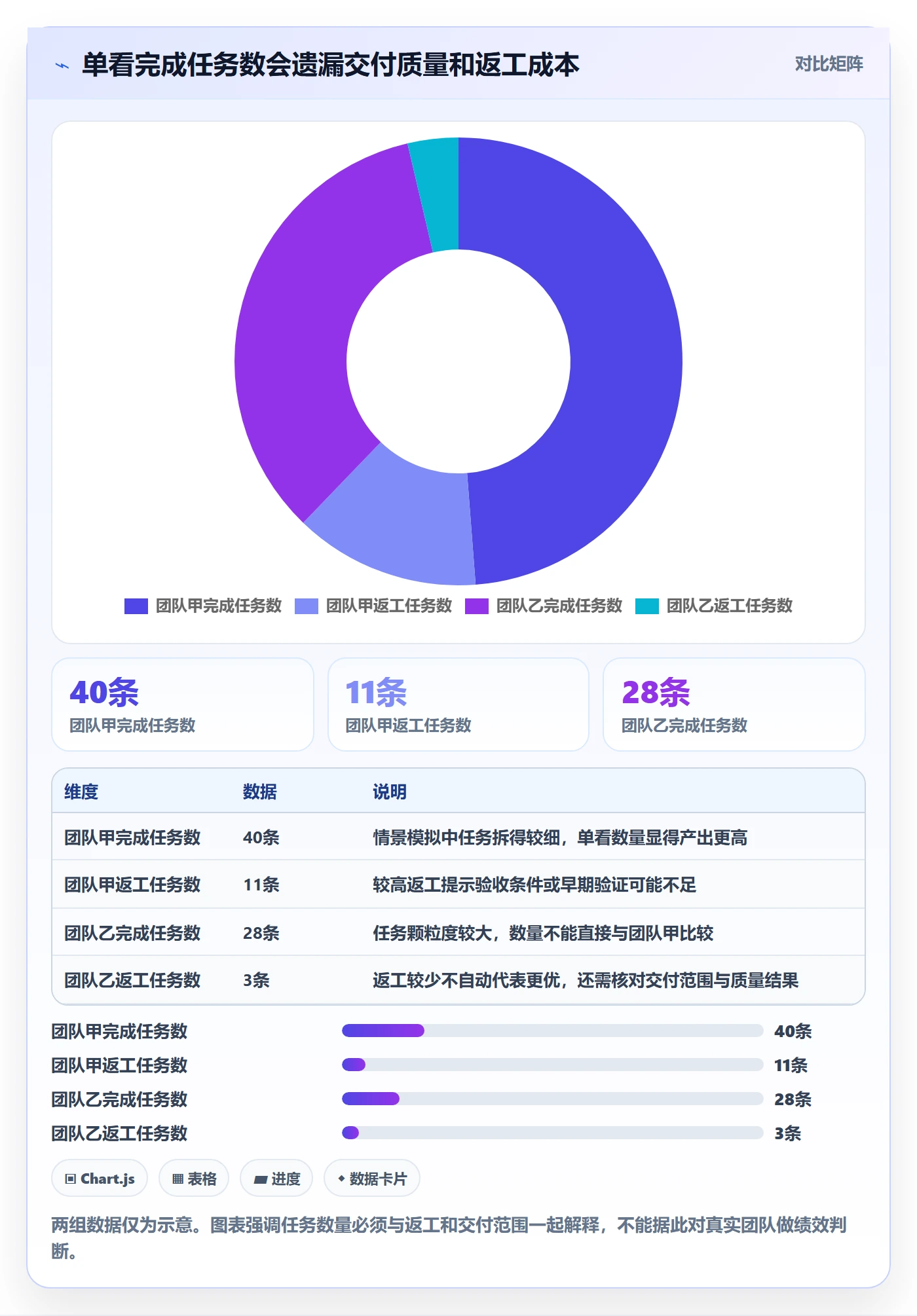
Task: Click the "40条" cell in the table's 数据 column
Action: (261, 837)
